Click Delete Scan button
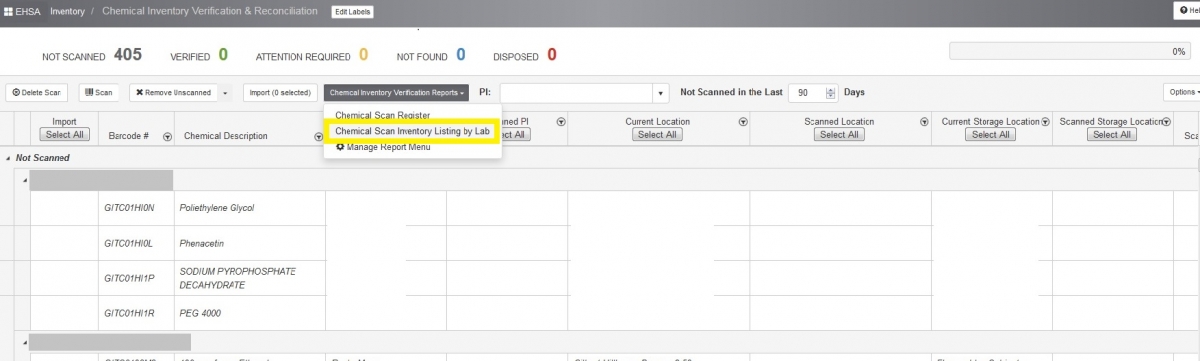The width and height of the screenshot is (1200, 361). [37, 93]
